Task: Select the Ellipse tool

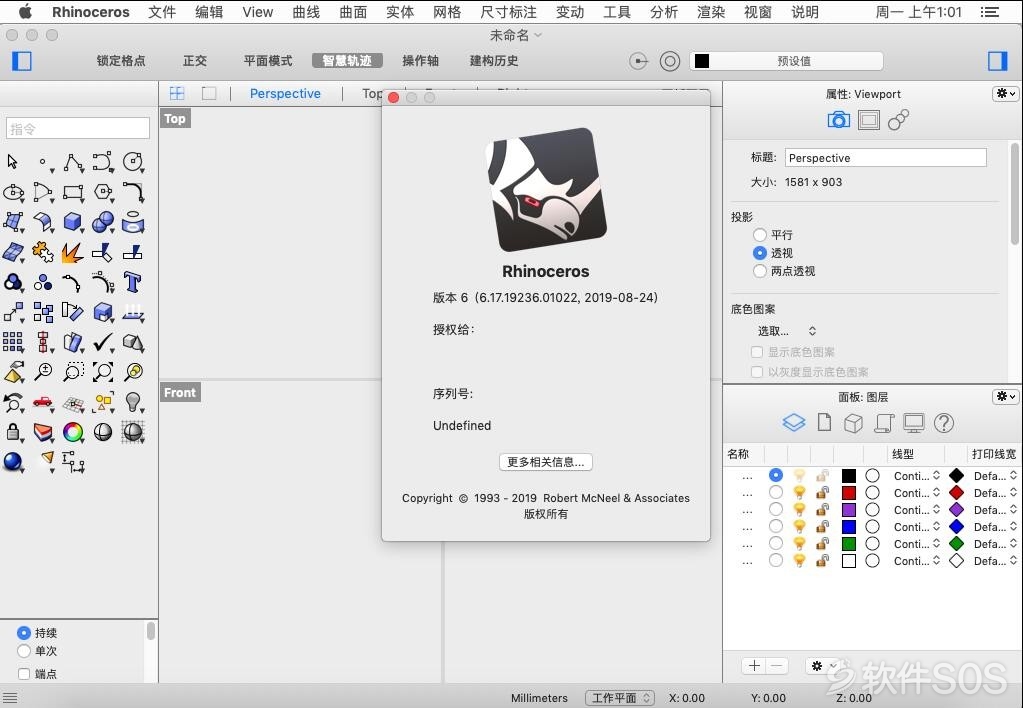Action: pos(13,192)
